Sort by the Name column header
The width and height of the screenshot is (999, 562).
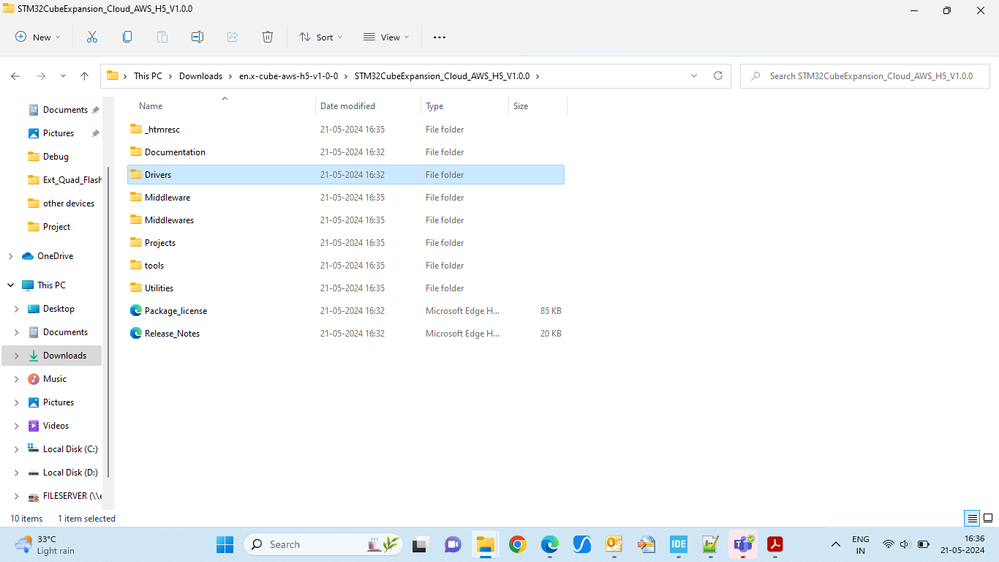tap(151, 106)
